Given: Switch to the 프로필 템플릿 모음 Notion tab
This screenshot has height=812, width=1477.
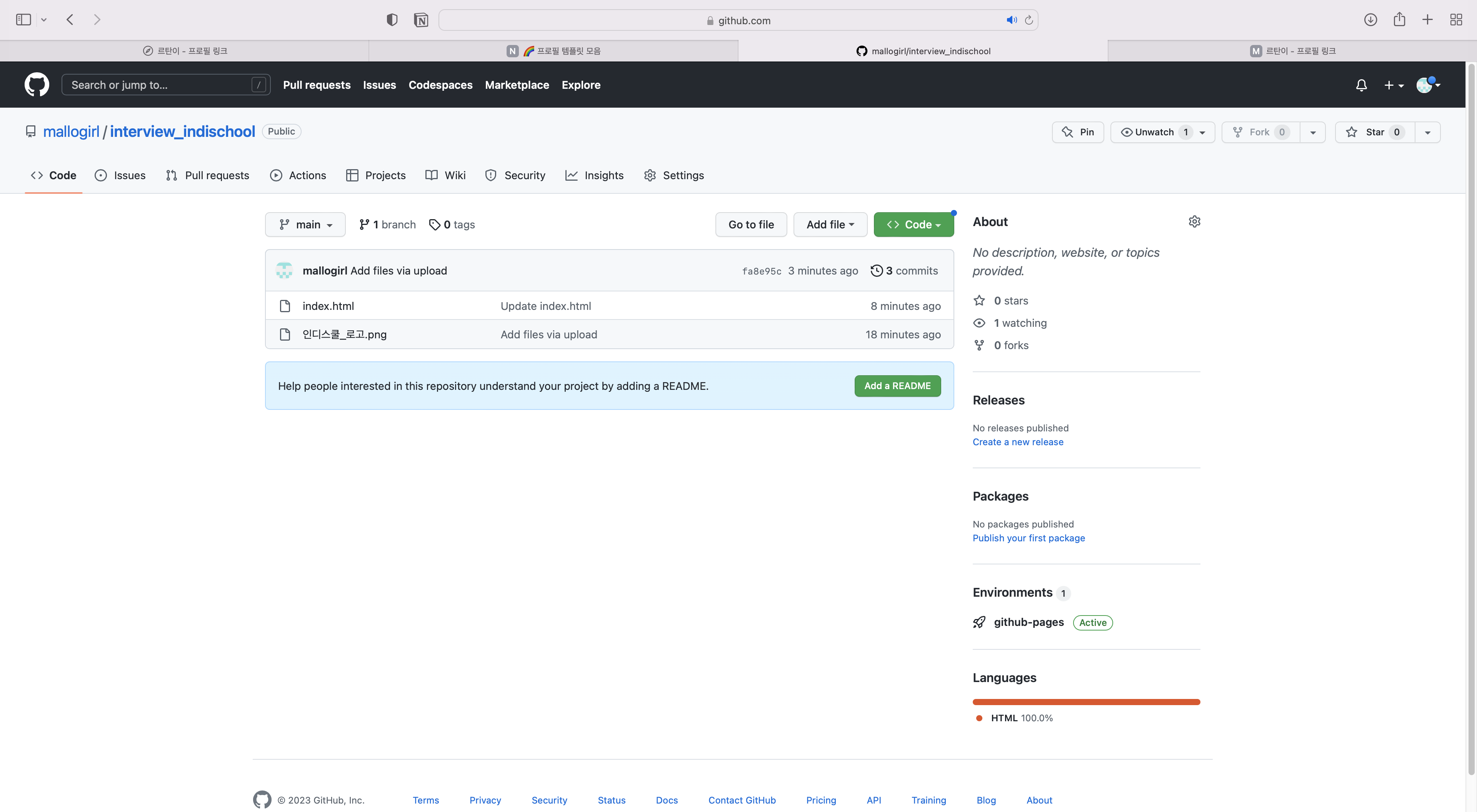Looking at the screenshot, I should click(x=553, y=51).
